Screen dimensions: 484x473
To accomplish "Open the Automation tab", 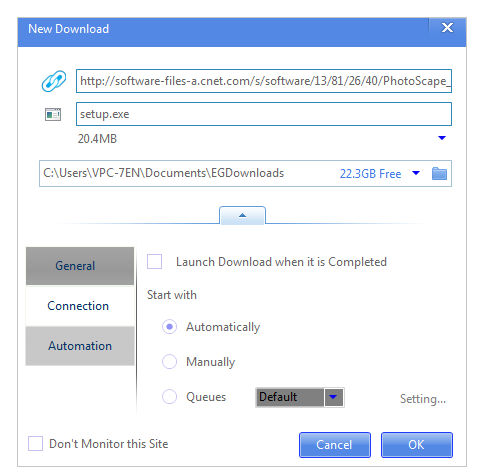I will tap(80, 346).
